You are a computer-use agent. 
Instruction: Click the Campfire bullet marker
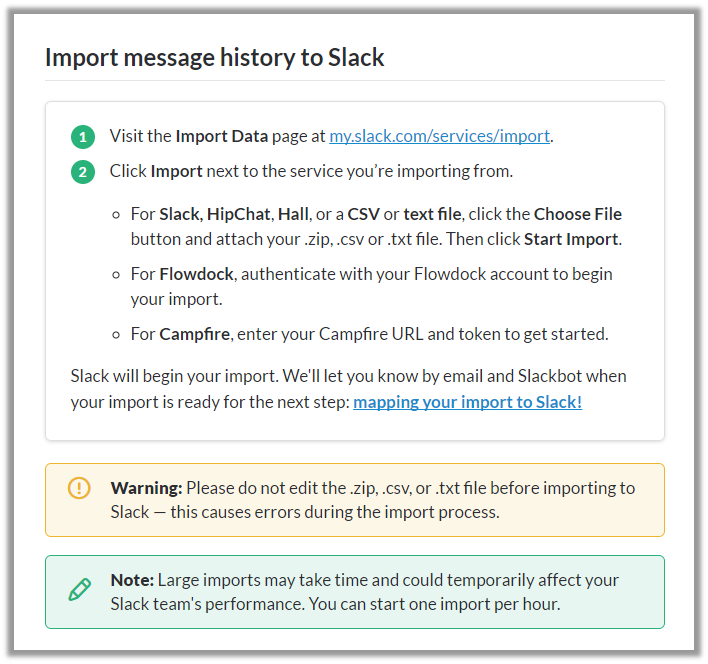coord(116,335)
